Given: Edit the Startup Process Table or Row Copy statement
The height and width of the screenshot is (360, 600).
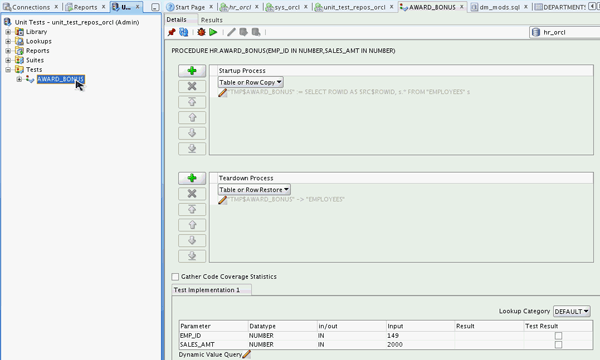Looking at the screenshot, I should coord(222,93).
